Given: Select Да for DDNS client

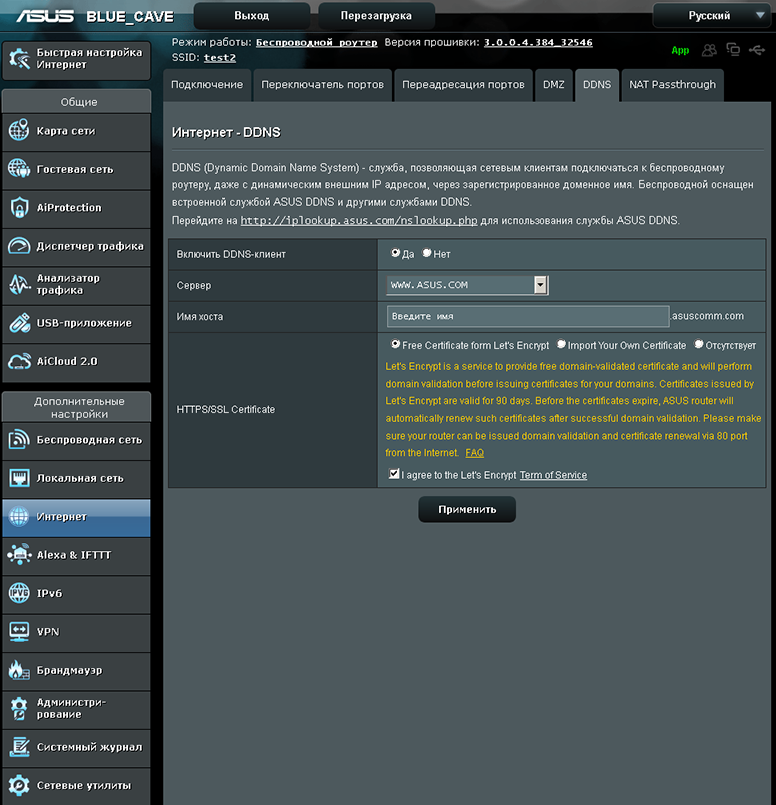Looking at the screenshot, I should 395,253.
